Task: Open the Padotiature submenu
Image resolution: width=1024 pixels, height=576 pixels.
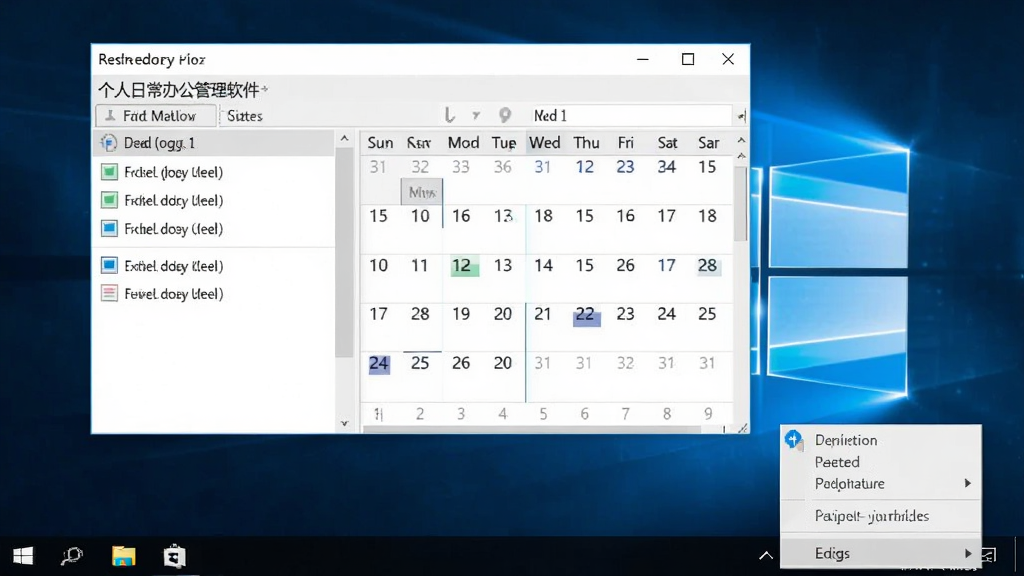Action: coord(882,483)
